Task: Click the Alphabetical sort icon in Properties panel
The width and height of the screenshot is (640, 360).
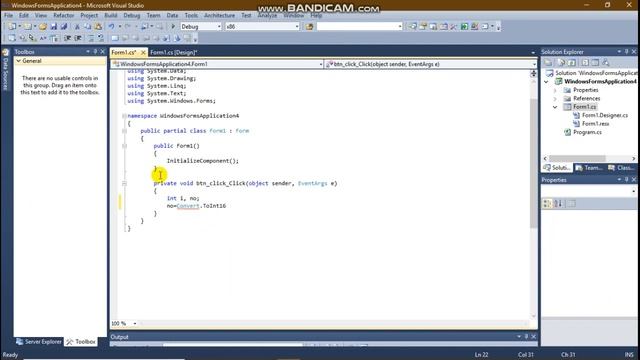Action: tap(558, 203)
